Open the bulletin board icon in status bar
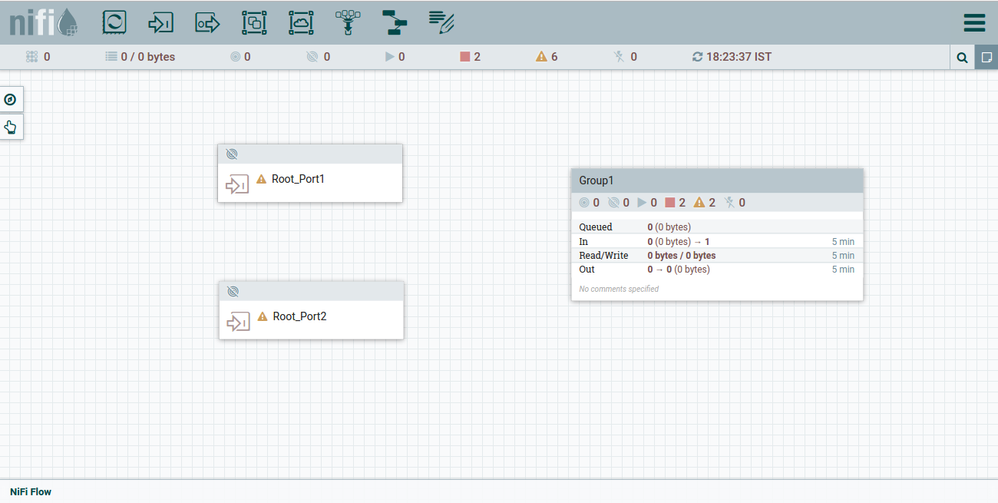 pos(986,58)
